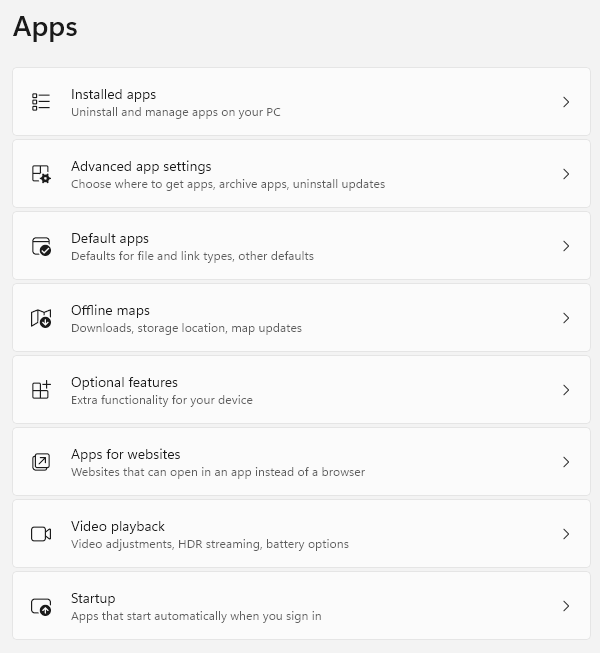Click the Apps for websites arrow icon
Image resolution: width=600 pixels, height=653 pixels.
click(41, 462)
